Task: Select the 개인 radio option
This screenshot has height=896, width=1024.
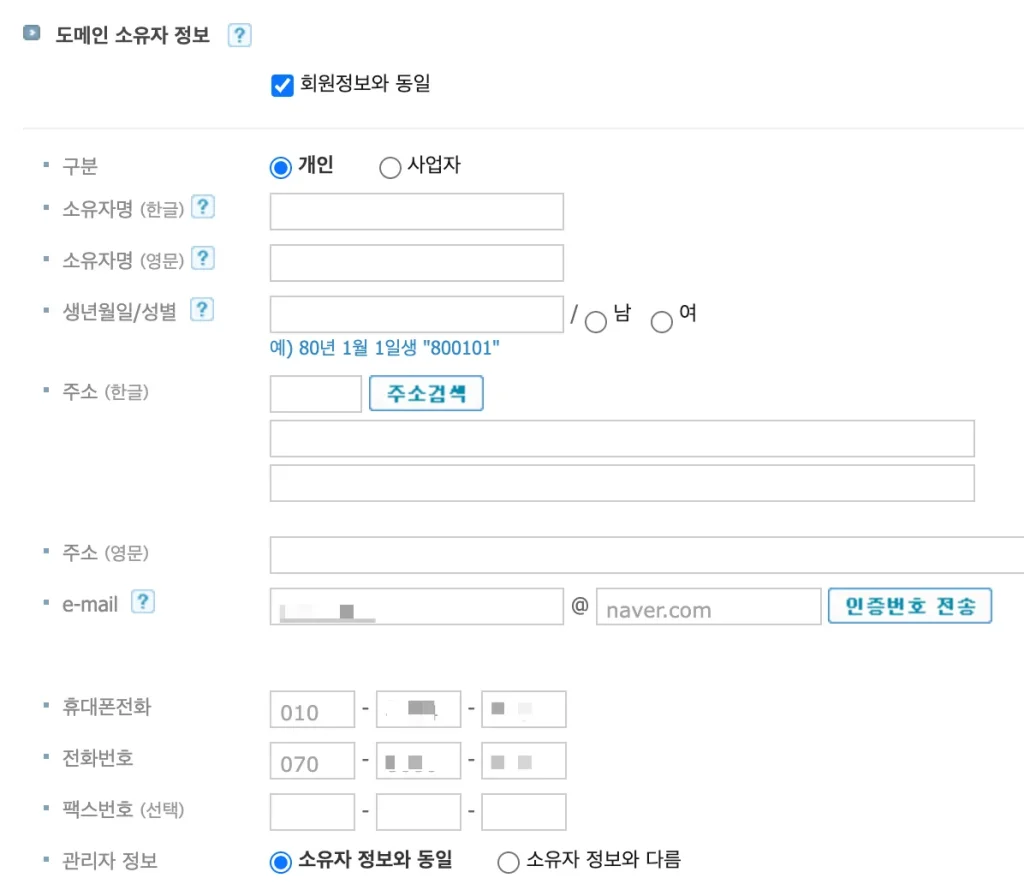Action: pyautogui.click(x=280, y=168)
